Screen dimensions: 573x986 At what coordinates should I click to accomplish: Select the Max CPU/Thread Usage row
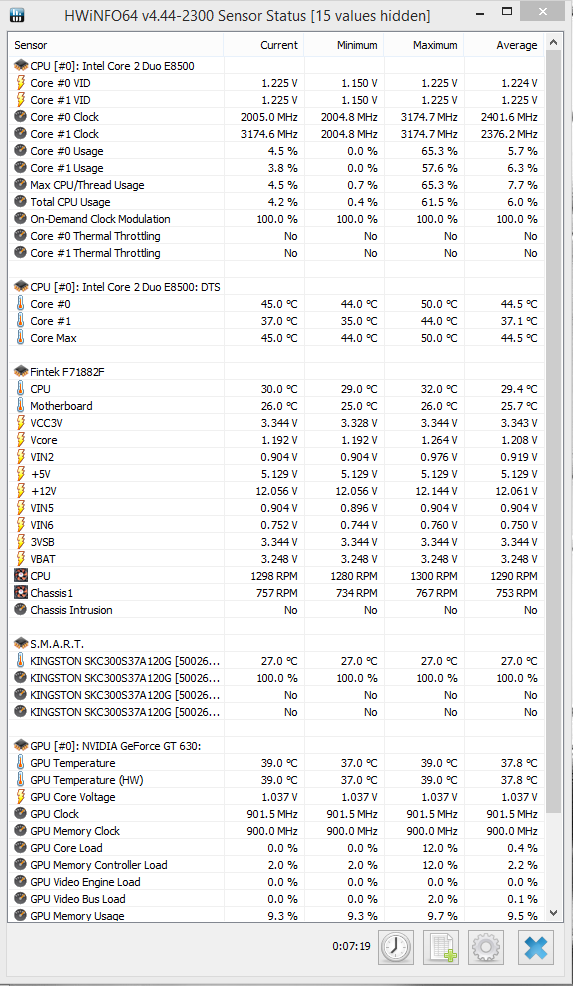point(277,185)
